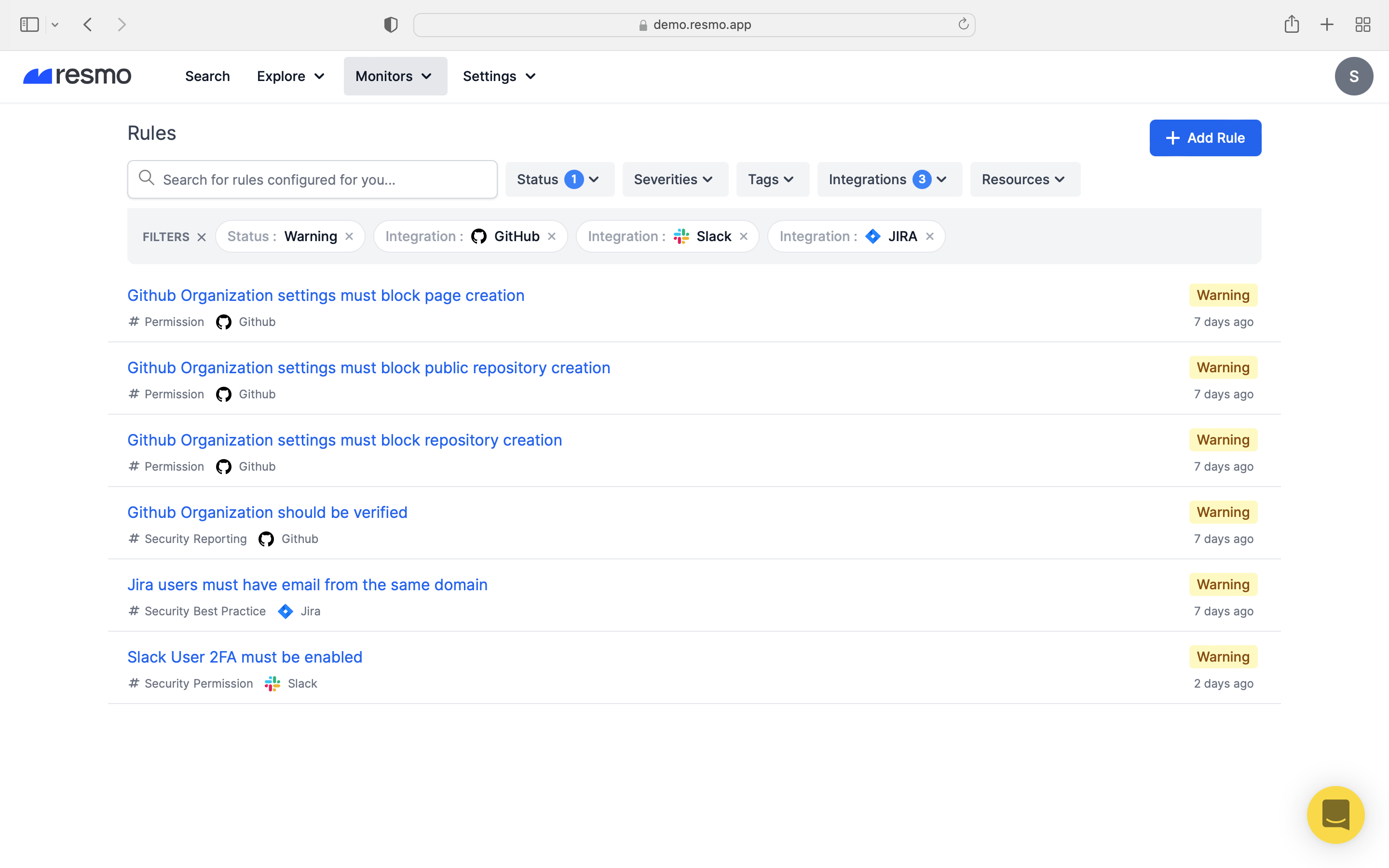Image resolution: width=1389 pixels, height=868 pixels.
Task: Click the Security Best Practice tag
Action: click(x=197, y=611)
